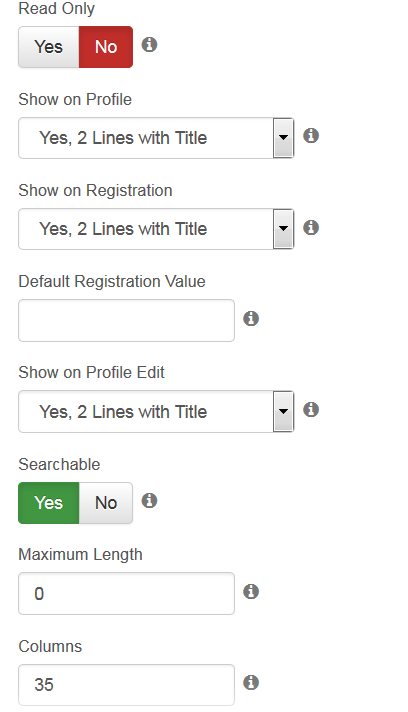Click the info icon next to Columns
This screenshot has width=408, height=712.
(251, 682)
